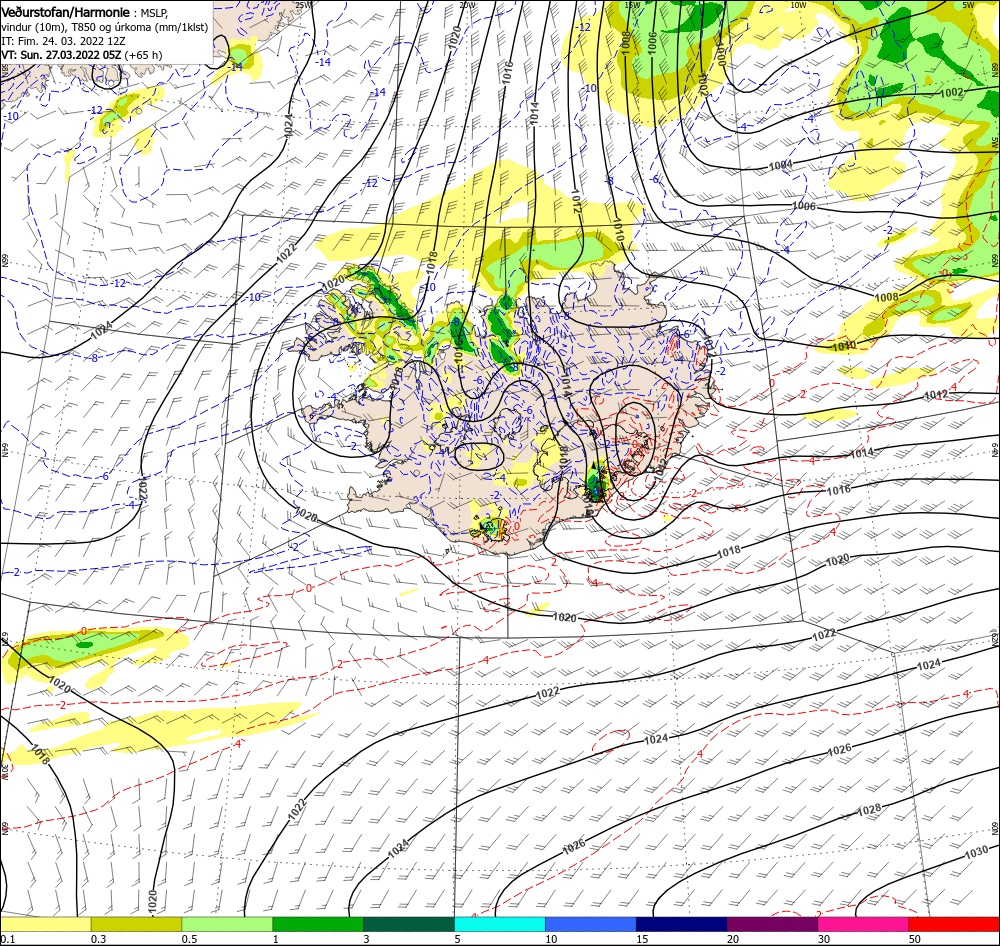Click the "15" legend value
The width and height of the screenshot is (1000, 946).
(x=642, y=939)
